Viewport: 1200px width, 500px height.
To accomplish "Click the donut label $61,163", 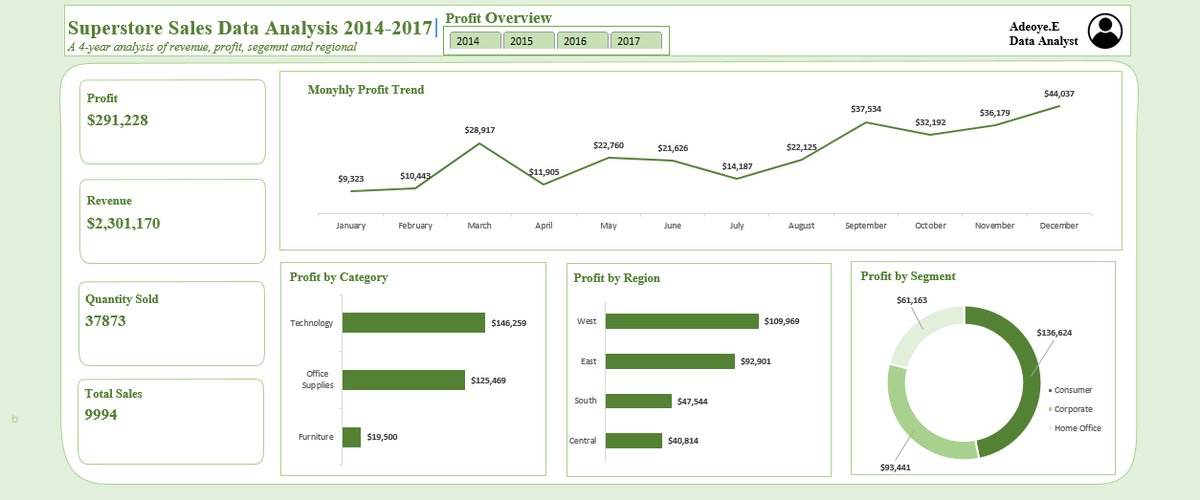I will (911, 300).
